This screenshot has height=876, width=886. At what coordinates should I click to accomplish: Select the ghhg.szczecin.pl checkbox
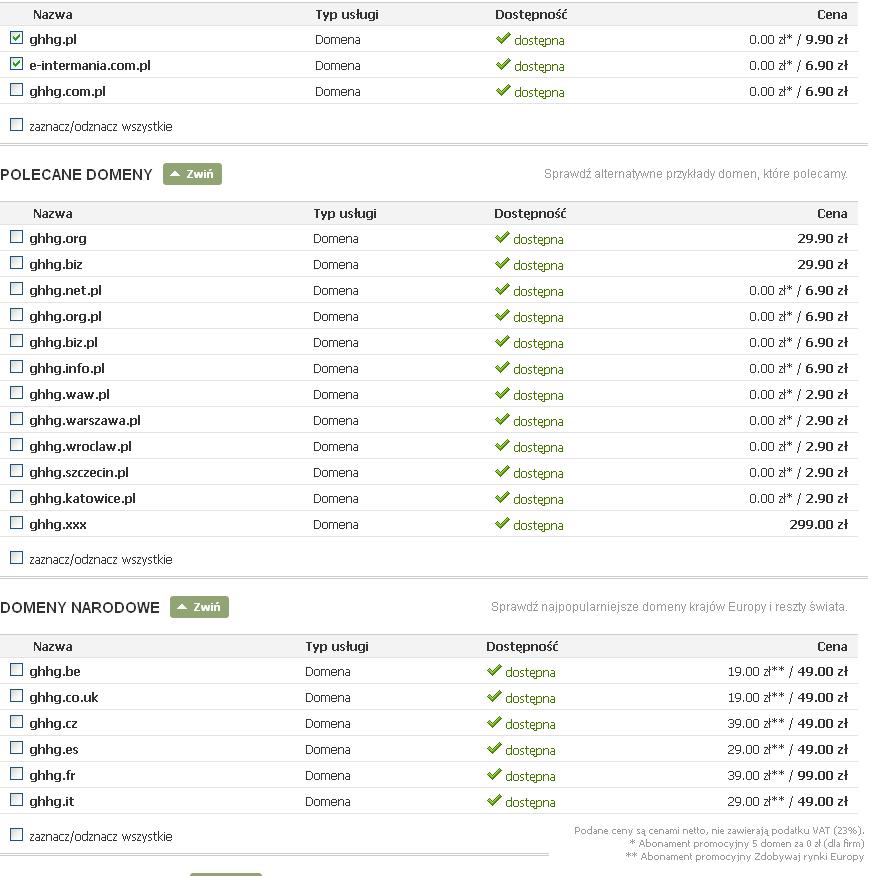point(16,471)
